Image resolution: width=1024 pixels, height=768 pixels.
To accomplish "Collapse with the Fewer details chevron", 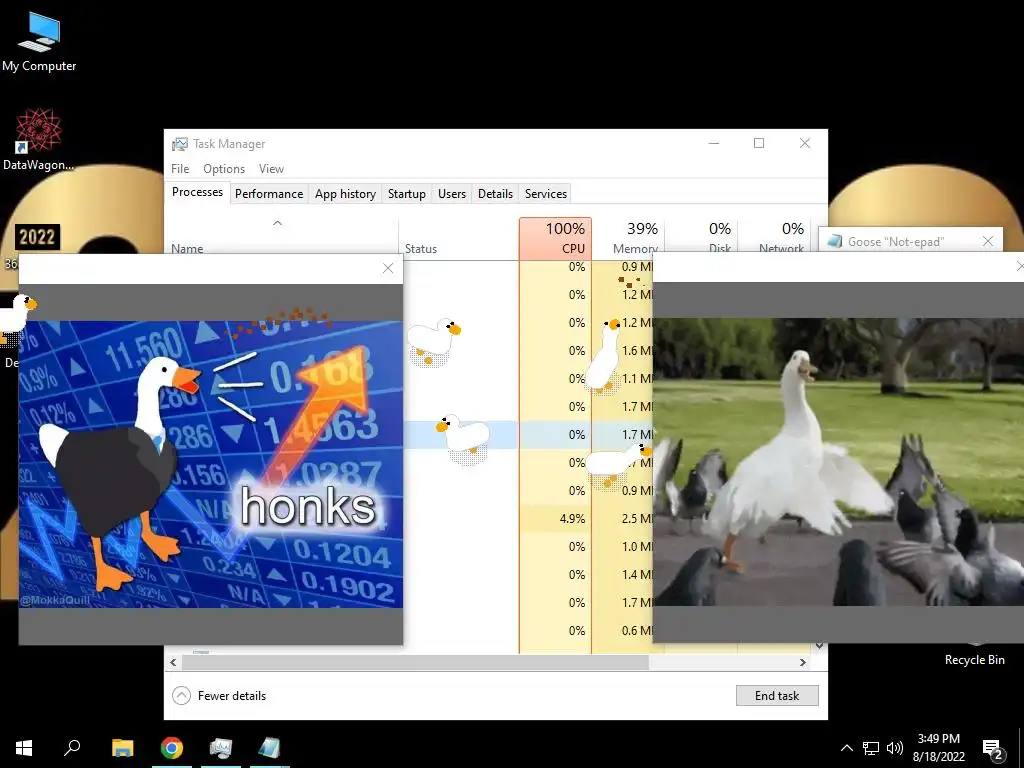I will tap(182, 696).
